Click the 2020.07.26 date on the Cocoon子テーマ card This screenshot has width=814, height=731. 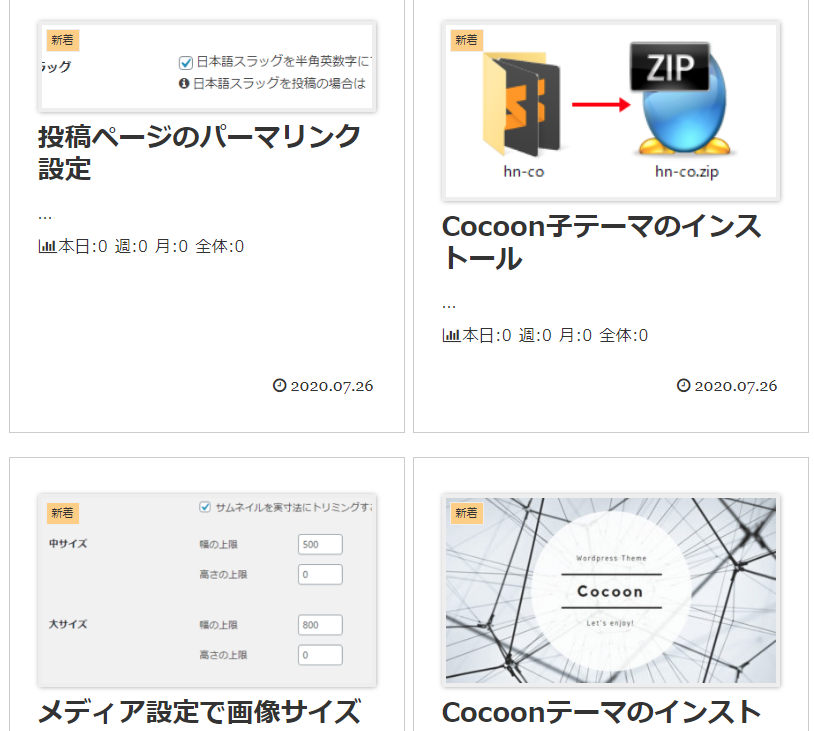coord(736,386)
